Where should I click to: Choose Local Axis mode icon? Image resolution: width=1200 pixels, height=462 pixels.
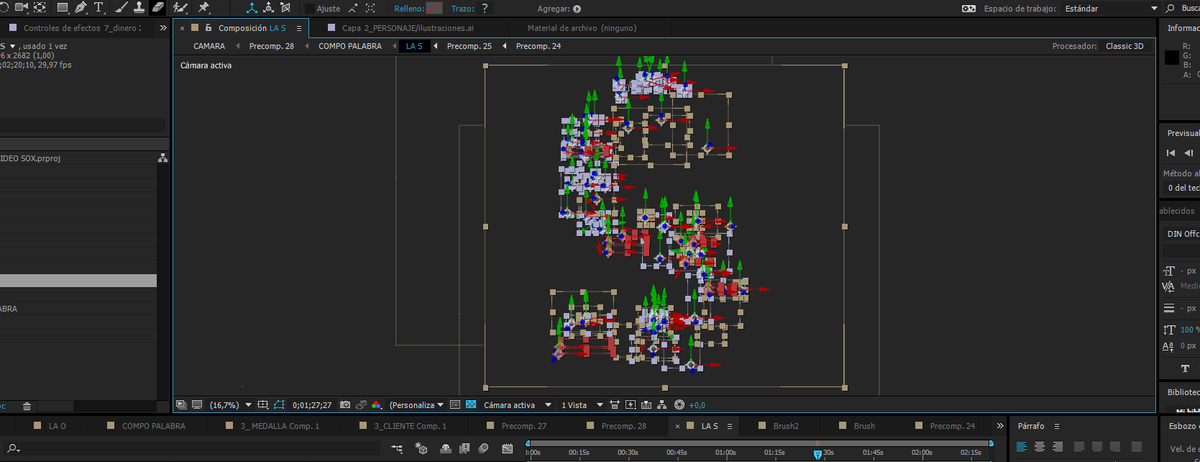(252, 7)
